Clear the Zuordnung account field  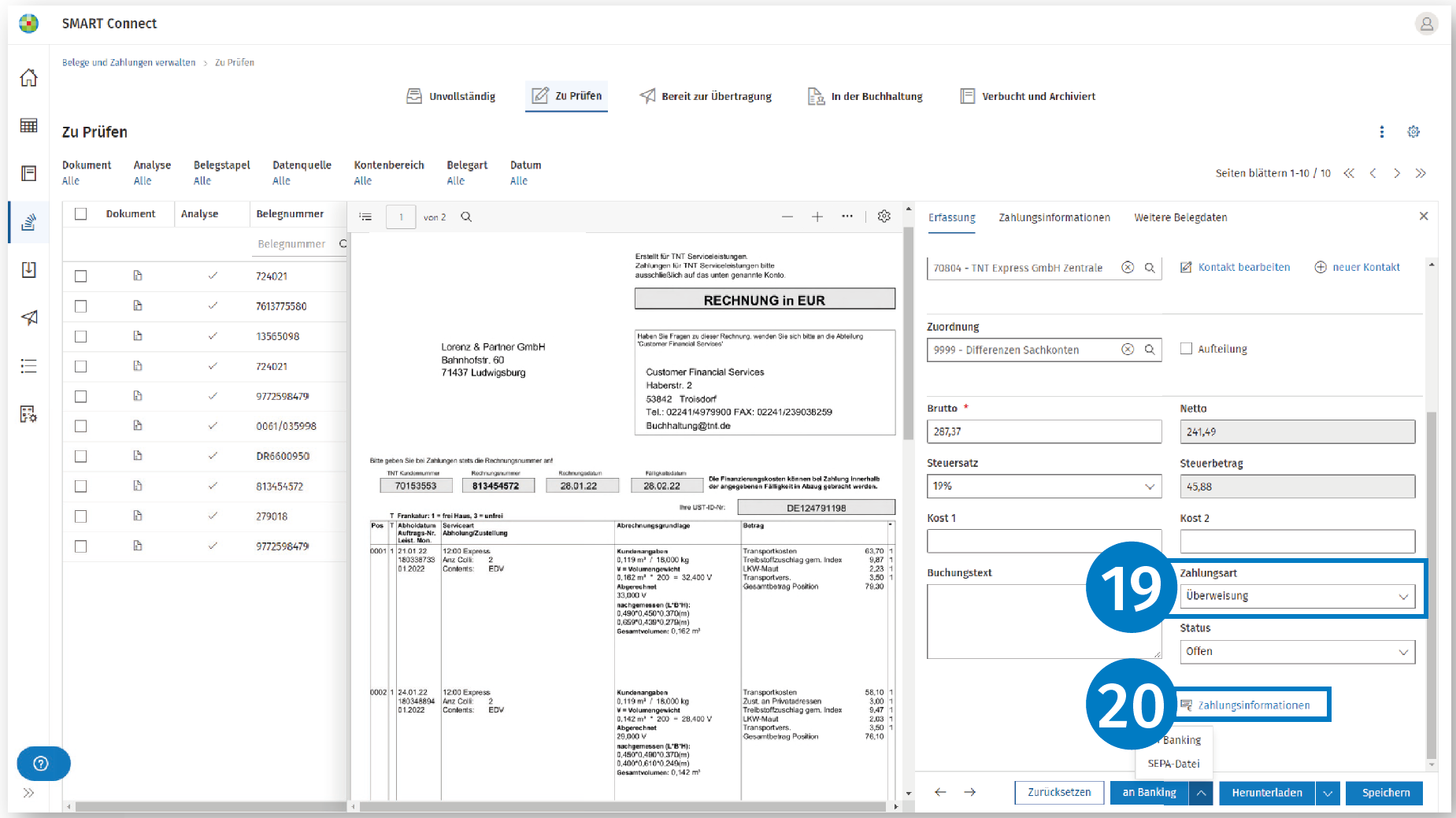tap(1128, 350)
